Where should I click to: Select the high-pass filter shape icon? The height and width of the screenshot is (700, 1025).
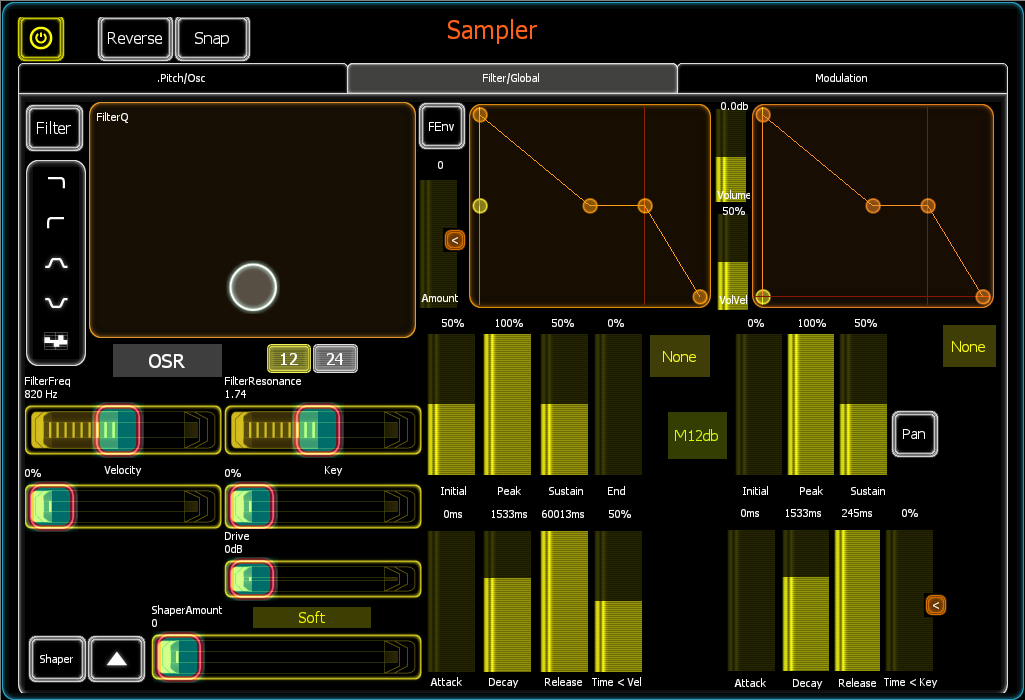[56, 223]
